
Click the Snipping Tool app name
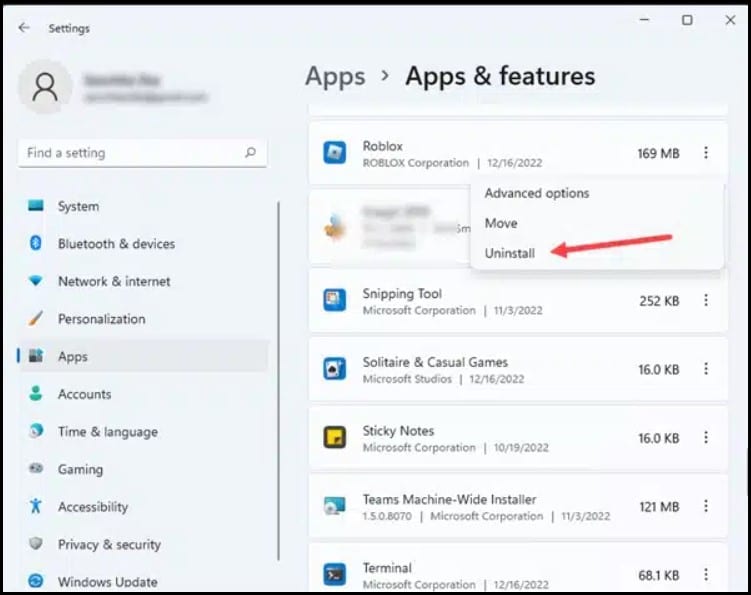pyautogui.click(x=402, y=293)
